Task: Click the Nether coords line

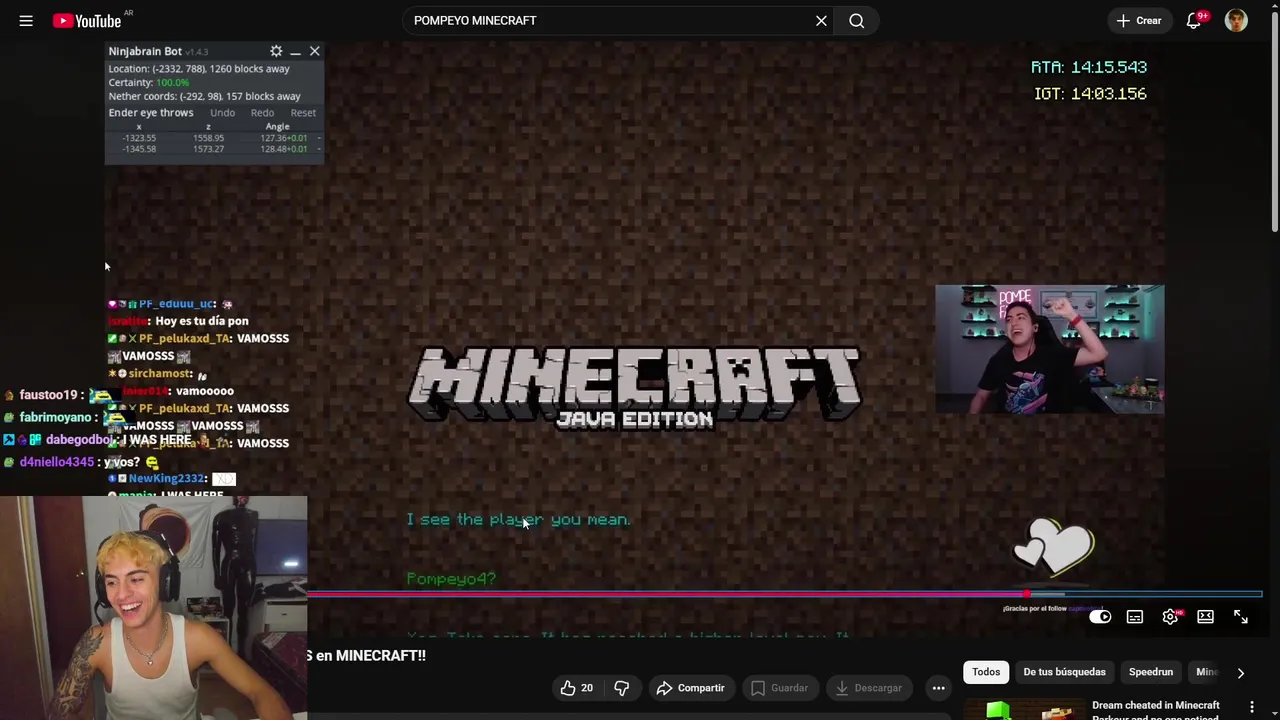Action: pyautogui.click(x=204, y=97)
